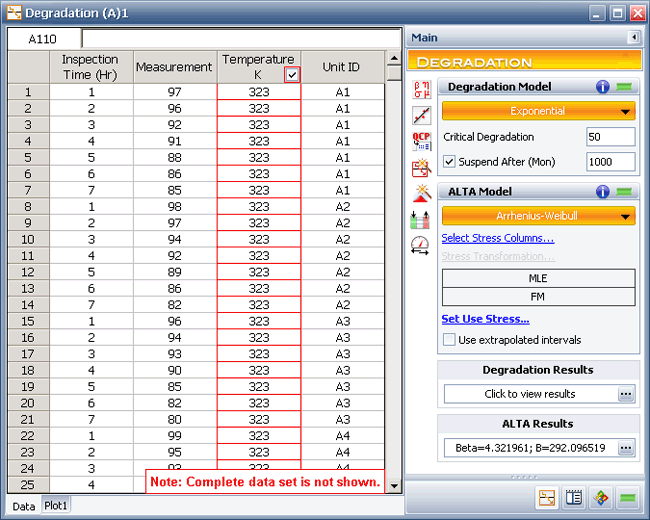This screenshot has width=650, height=520.
Task: Toggle the Suspend After (Mon) checkbox
Action: (449, 162)
